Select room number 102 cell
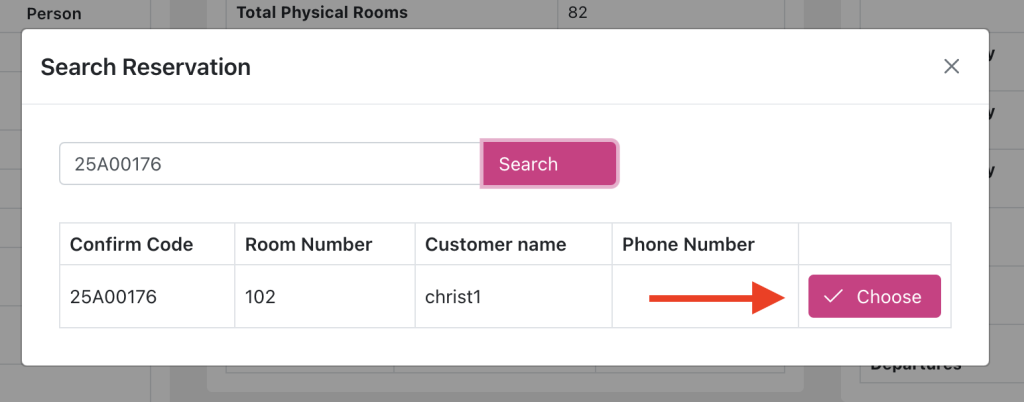Viewport: 1024px width, 402px height. pyautogui.click(x=260, y=297)
